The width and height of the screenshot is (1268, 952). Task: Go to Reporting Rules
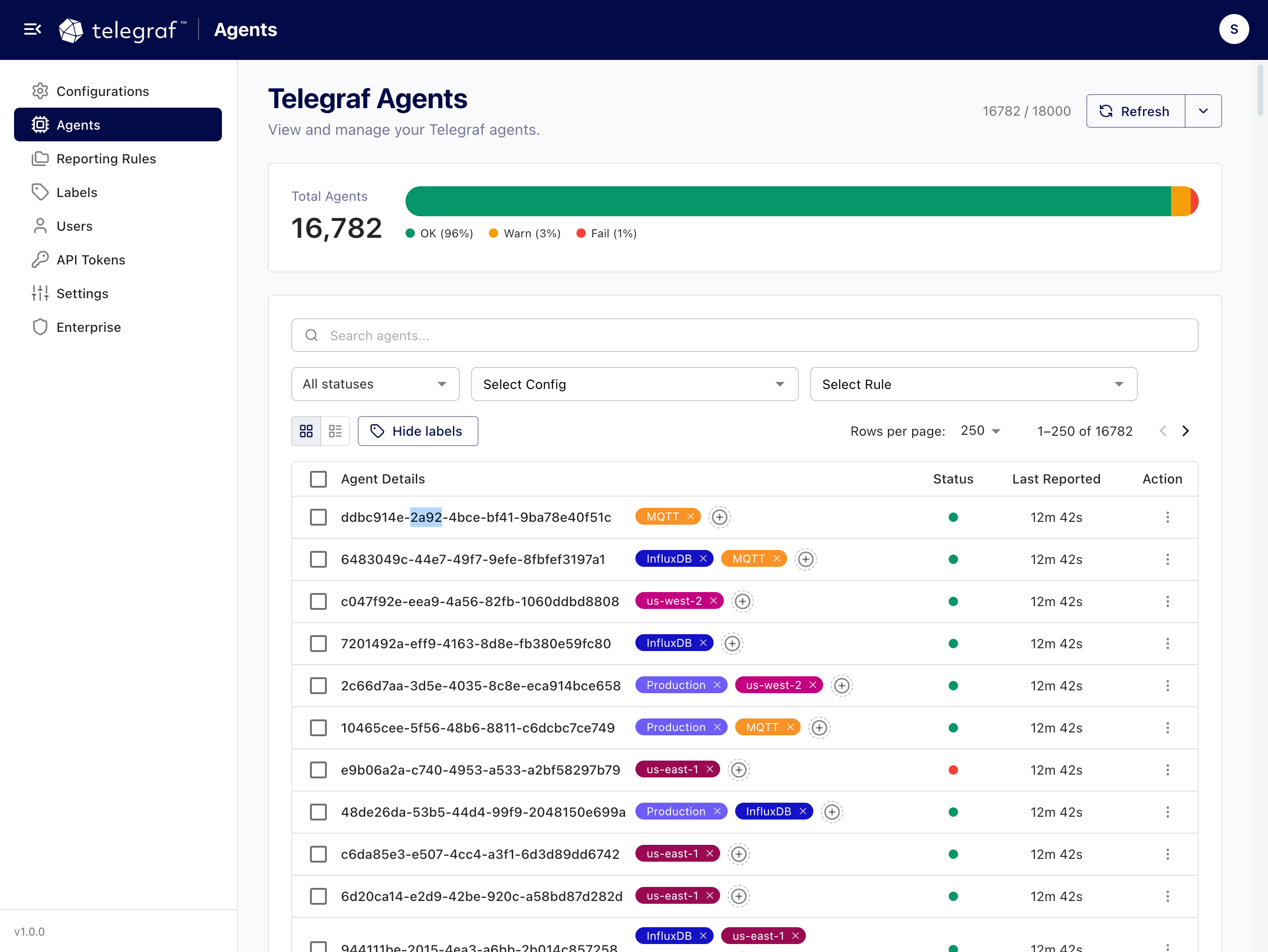click(118, 158)
